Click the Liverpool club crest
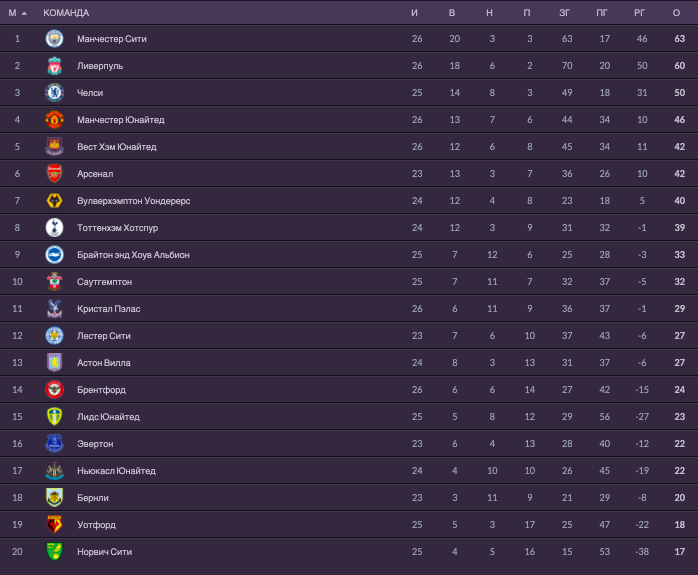 (54, 66)
